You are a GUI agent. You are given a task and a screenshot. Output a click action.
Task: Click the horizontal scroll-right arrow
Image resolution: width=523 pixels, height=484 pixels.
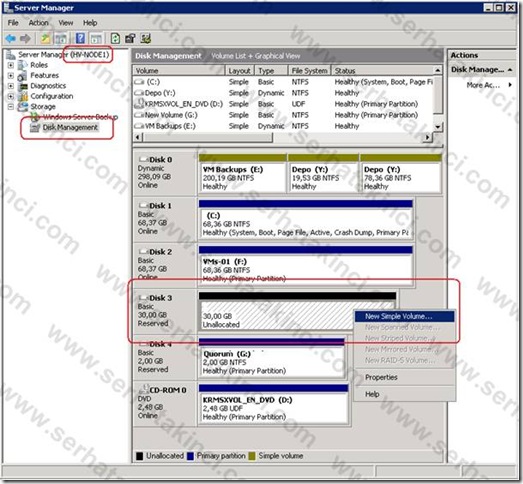click(428, 137)
